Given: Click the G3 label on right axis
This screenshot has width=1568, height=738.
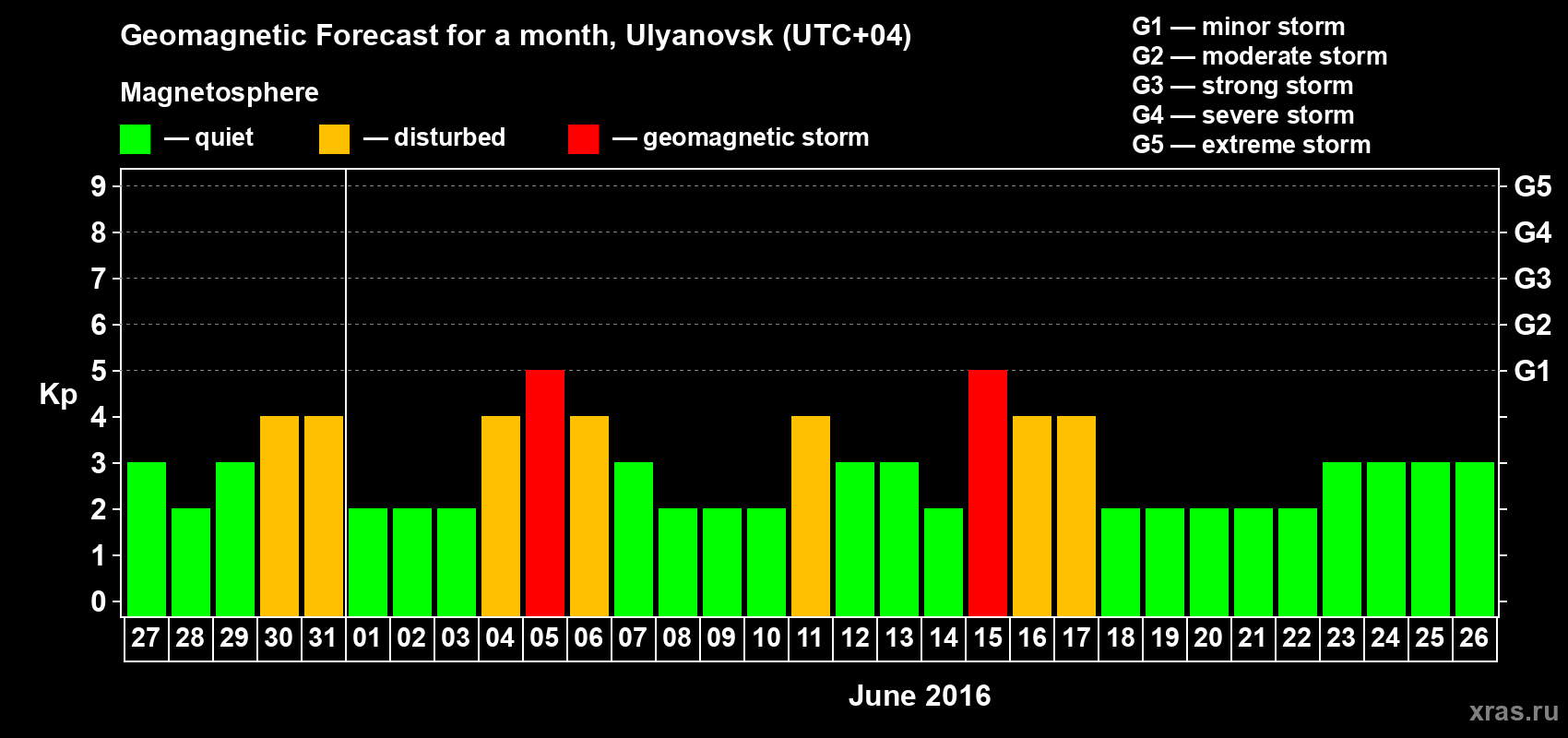Looking at the screenshot, I should (x=1533, y=279).
